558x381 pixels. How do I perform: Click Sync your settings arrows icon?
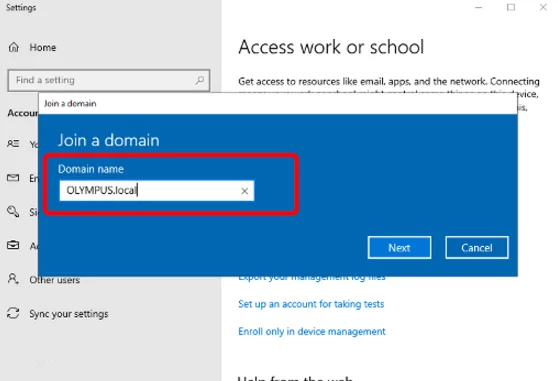[13, 313]
